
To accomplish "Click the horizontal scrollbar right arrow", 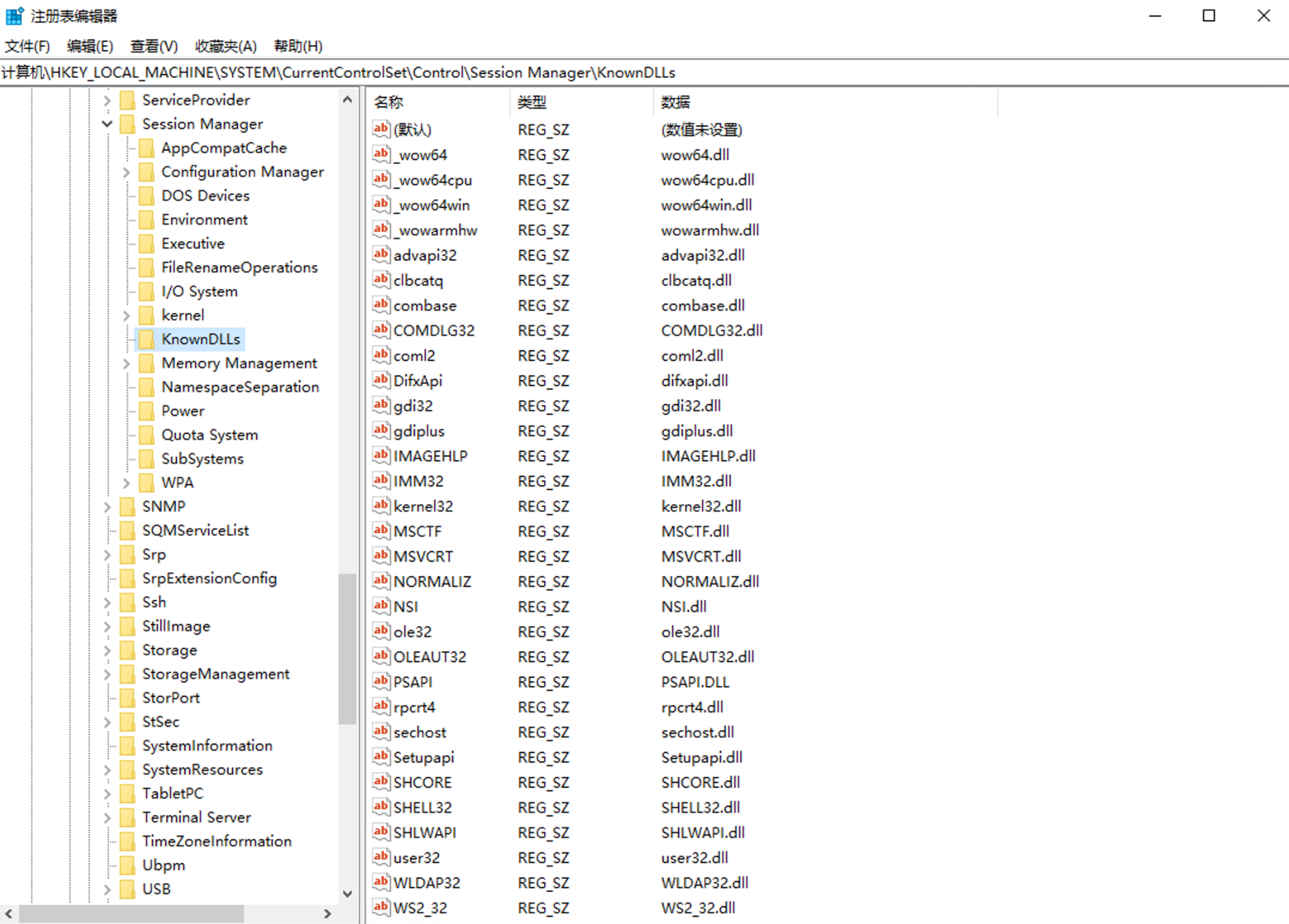I will 327,913.
